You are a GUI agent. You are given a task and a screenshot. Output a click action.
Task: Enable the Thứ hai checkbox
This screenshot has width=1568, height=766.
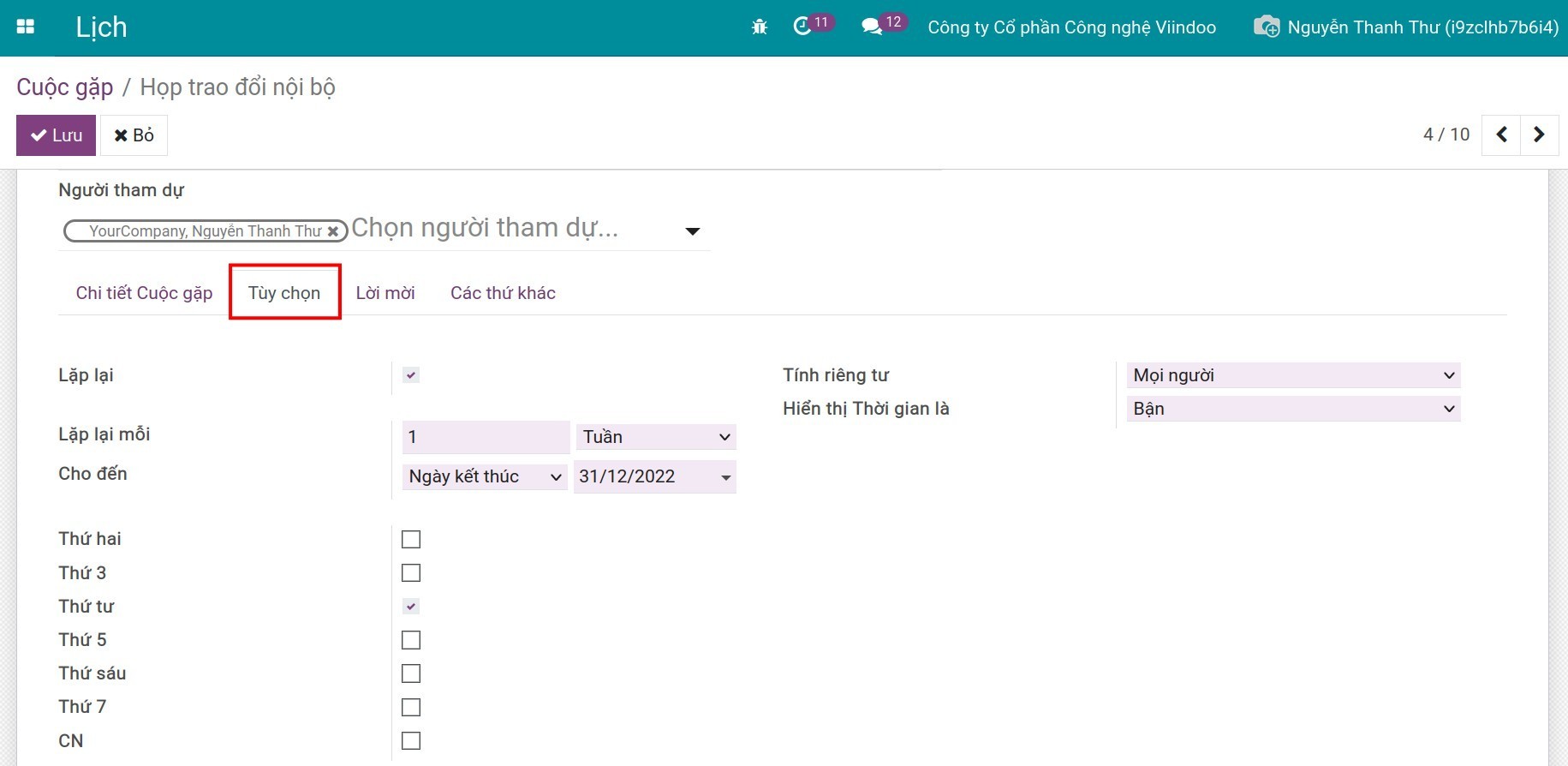click(x=411, y=539)
